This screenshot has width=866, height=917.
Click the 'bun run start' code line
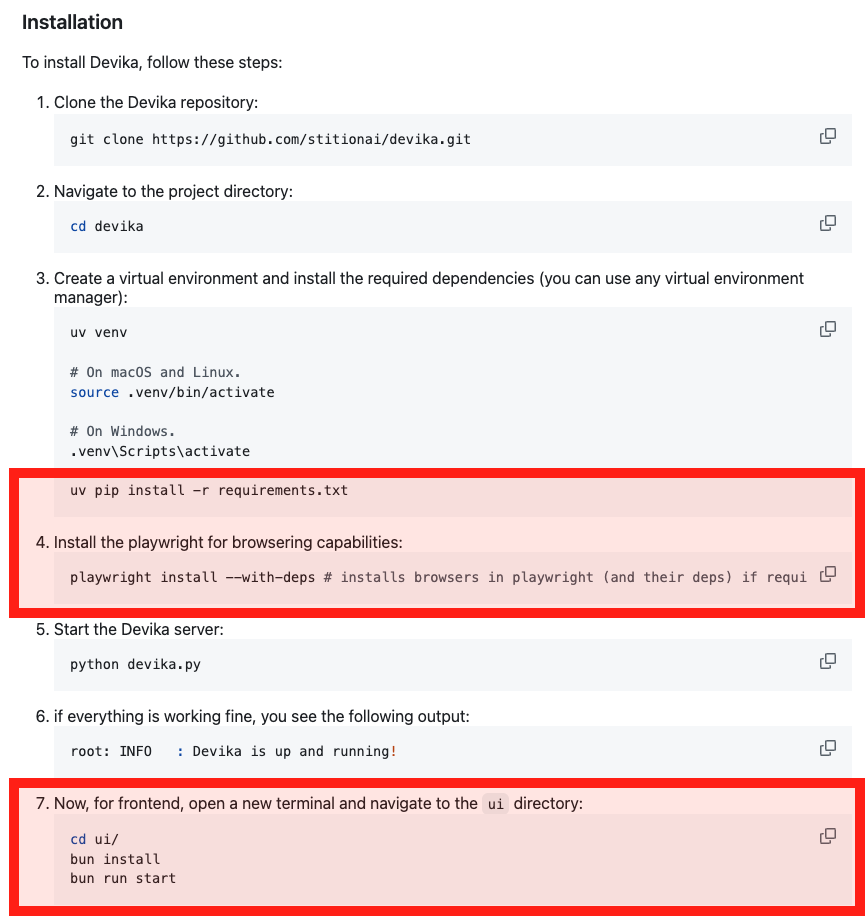coord(123,878)
